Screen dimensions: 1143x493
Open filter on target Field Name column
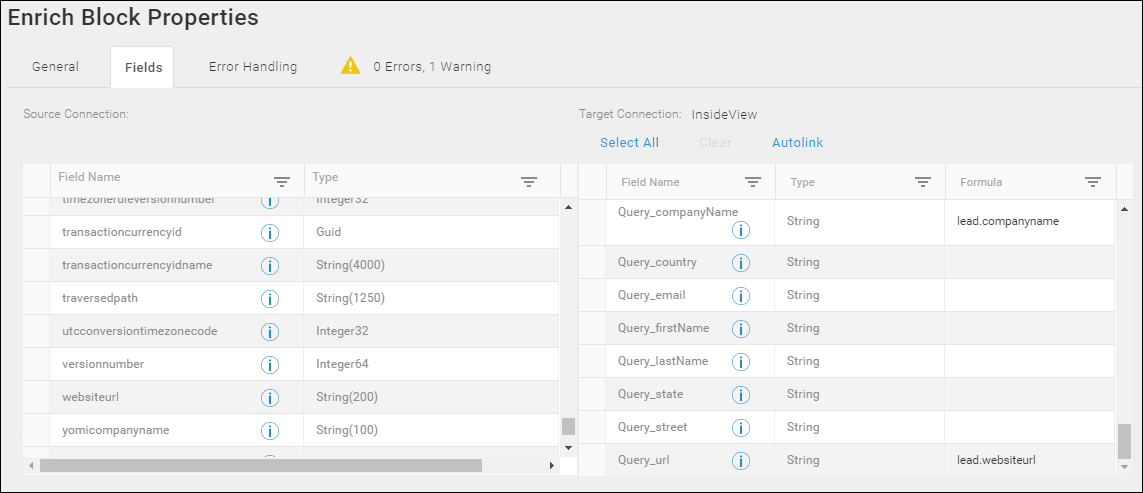753,182
